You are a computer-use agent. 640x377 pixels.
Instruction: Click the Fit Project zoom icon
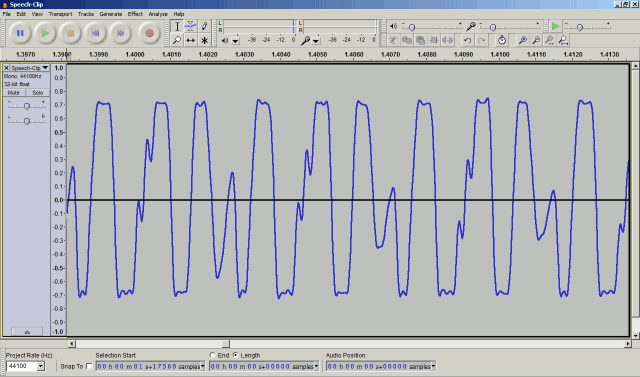pyautogui.click(x=563, y=40)
